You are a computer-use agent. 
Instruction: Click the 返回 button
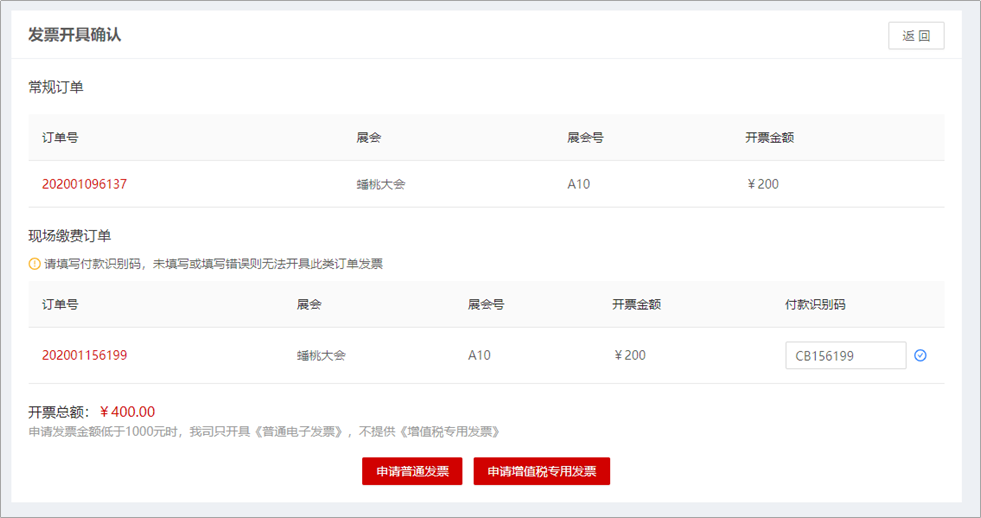[x=916, y=36]
